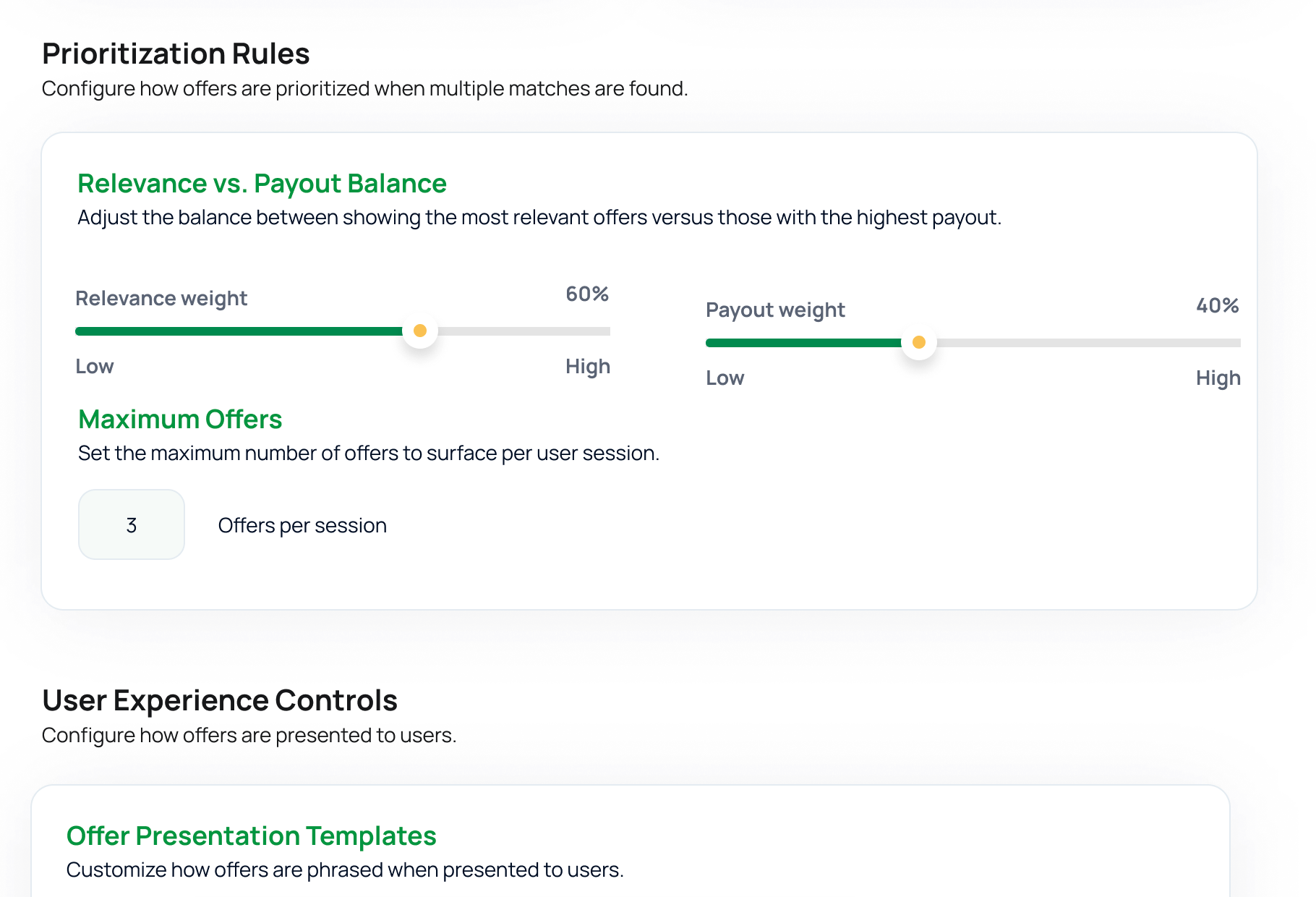Click the User Experience Controls heading
The width and height of the screenshot is (1316, 897).
coord(220,700)
